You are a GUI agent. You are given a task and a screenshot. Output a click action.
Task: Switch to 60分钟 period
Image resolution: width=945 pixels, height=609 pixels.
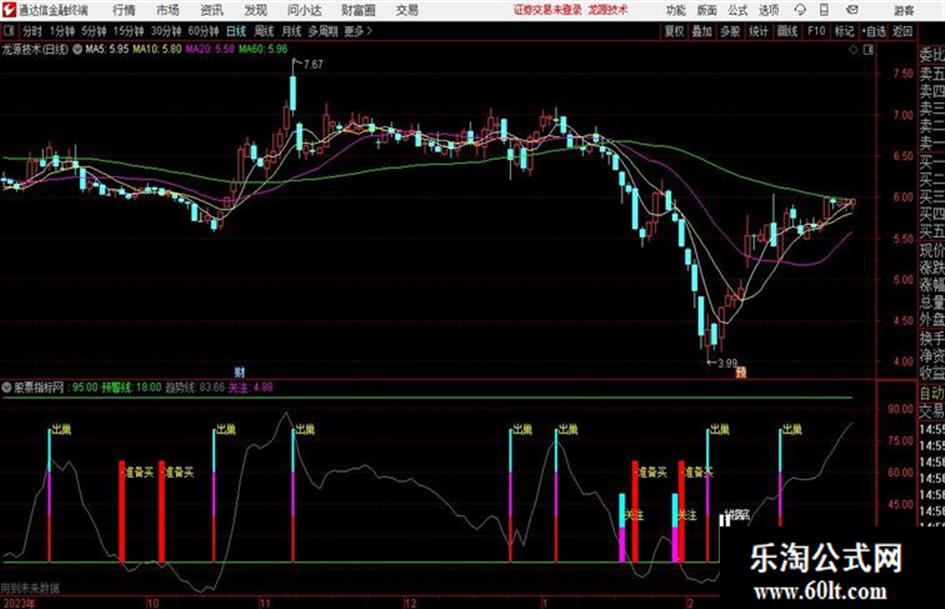[x=203, y=31]
